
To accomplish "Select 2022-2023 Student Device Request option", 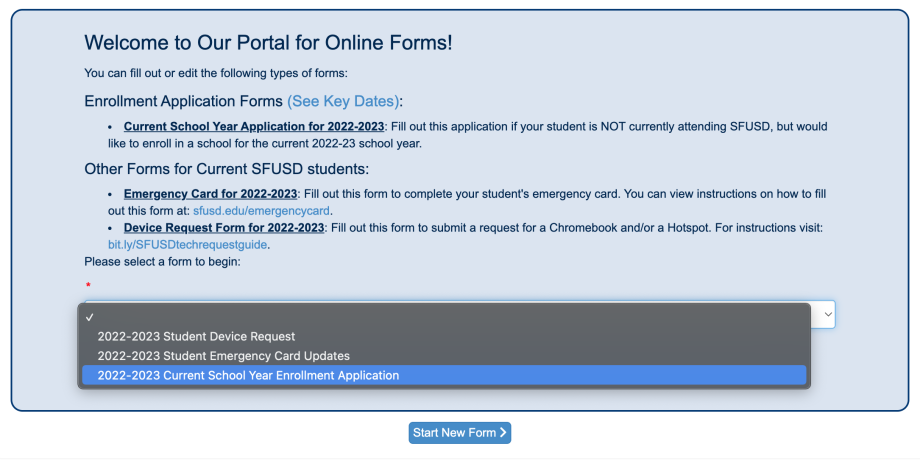I will click(x=197, y=336).
